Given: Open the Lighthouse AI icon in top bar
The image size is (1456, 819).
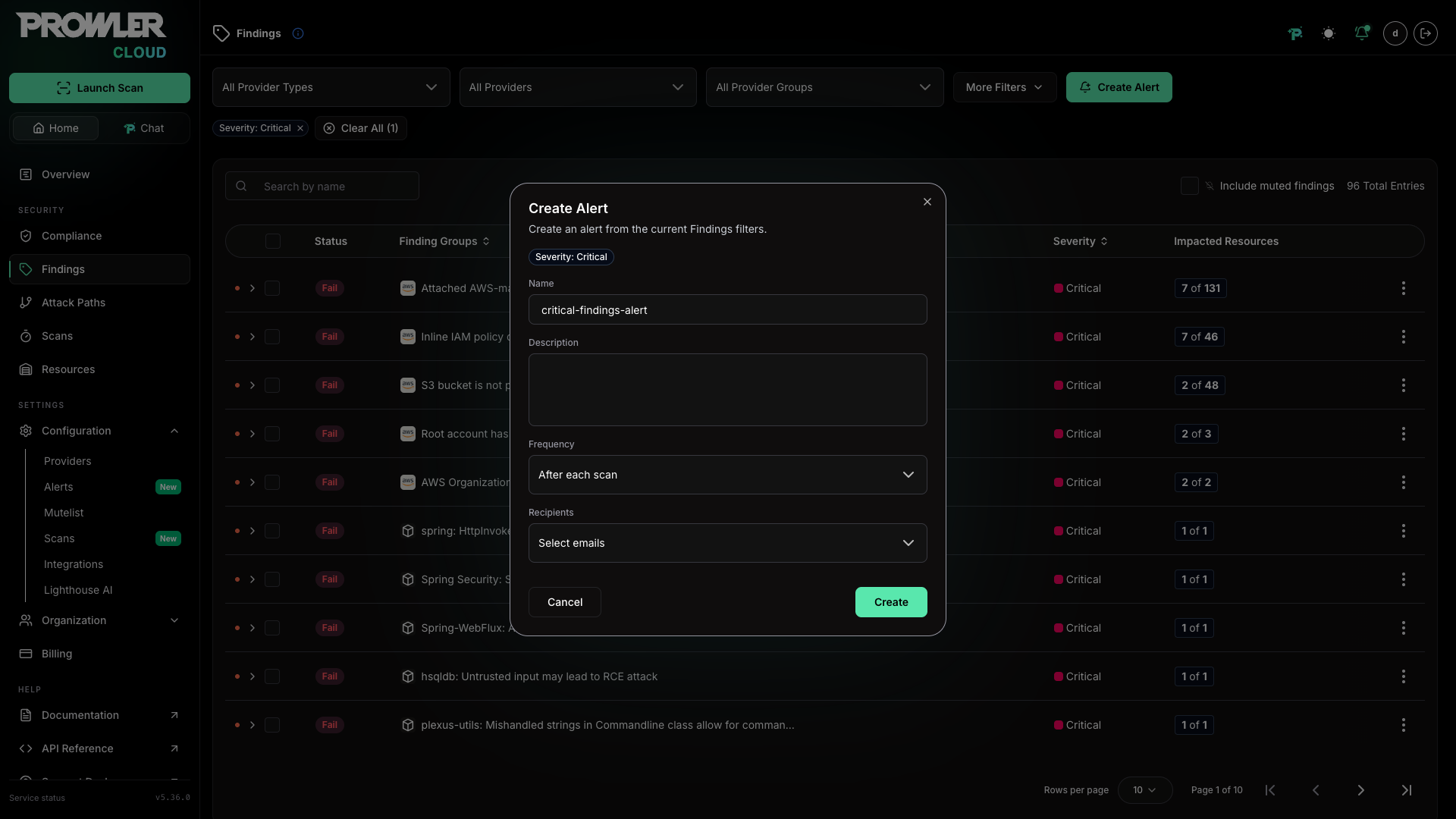Looking at the screenshot, I should coord(1295,33).
